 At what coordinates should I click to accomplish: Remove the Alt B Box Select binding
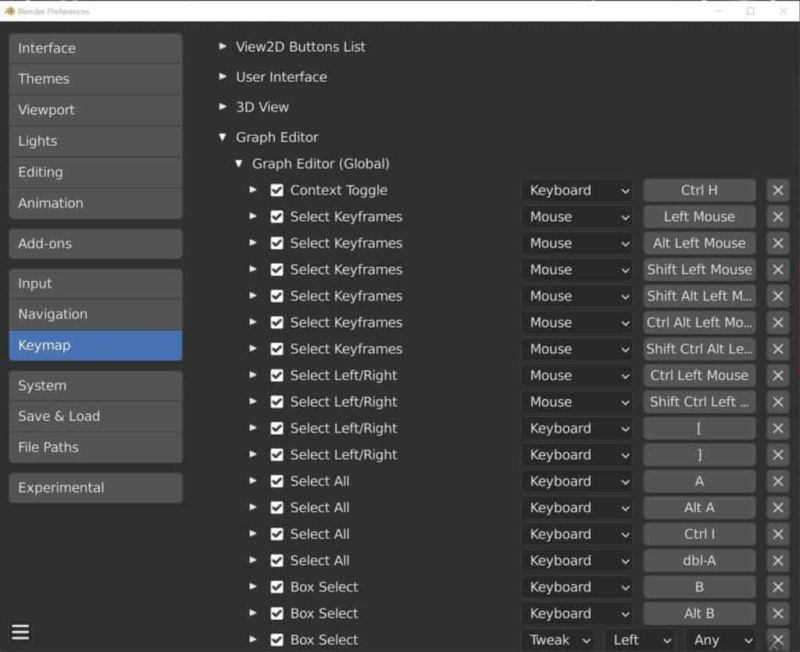(x=777, y=613)
